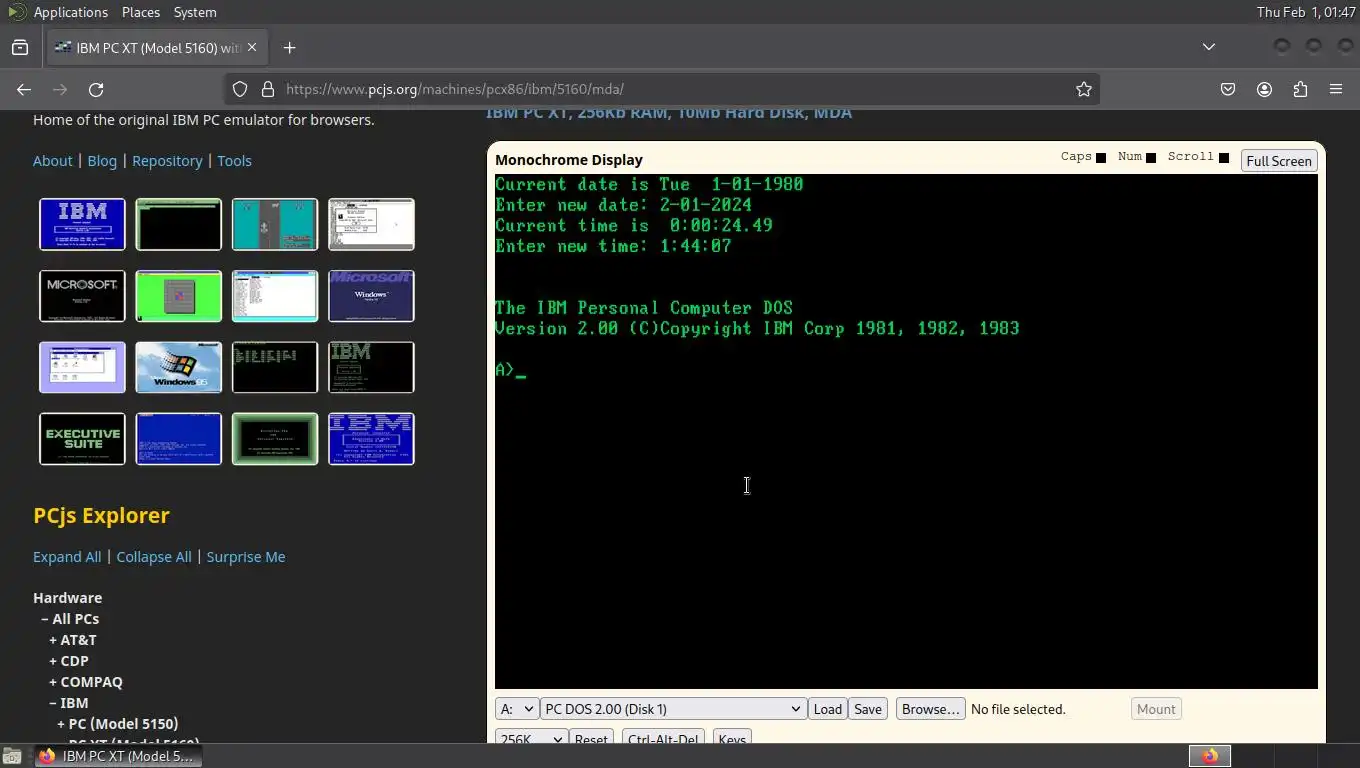Open the Microsoft Windows blue splash thumbnail
Image resolution: width=1360 pixels, height=768 pixels.
pyautogui.click(x=371, y=296)
